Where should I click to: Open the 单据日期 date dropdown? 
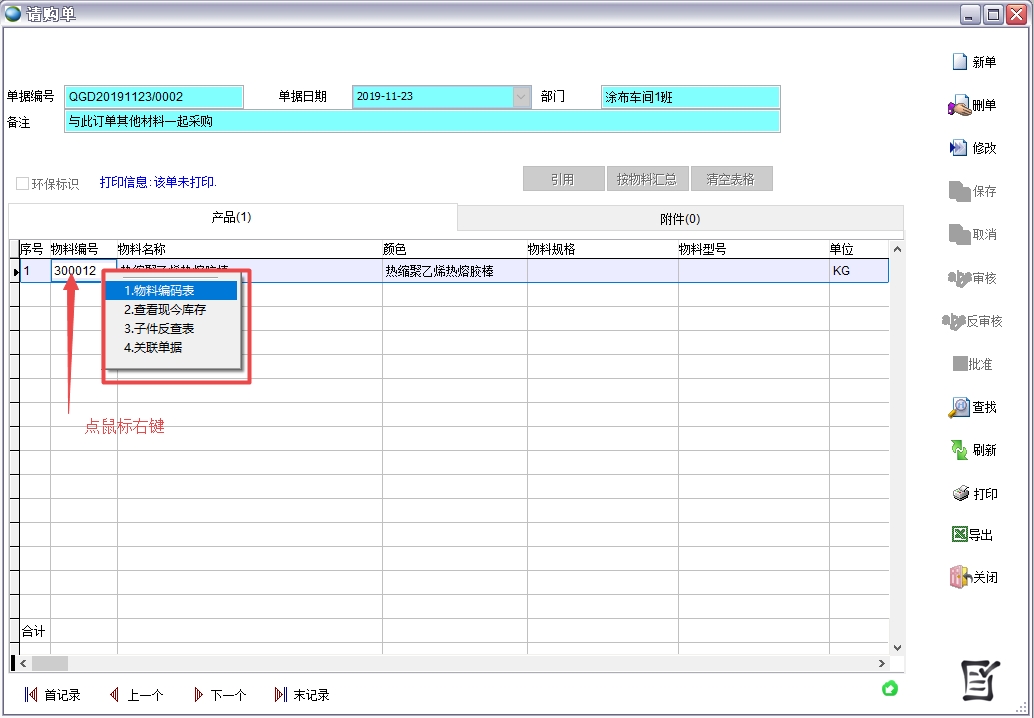pyautogui.click(x=521, y=97)
